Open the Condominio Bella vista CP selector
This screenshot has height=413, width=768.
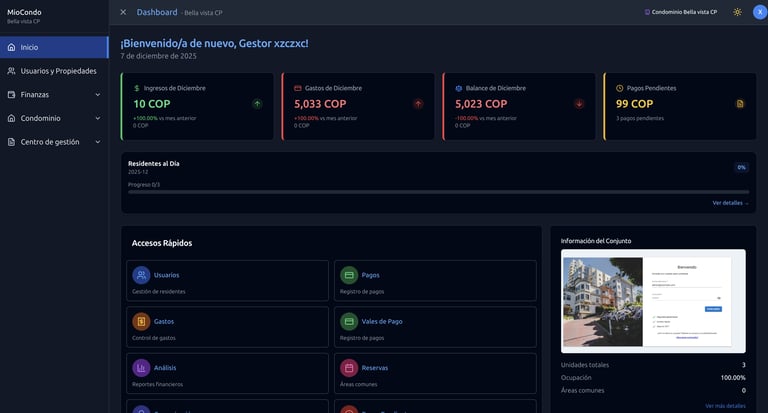point(681,12)
